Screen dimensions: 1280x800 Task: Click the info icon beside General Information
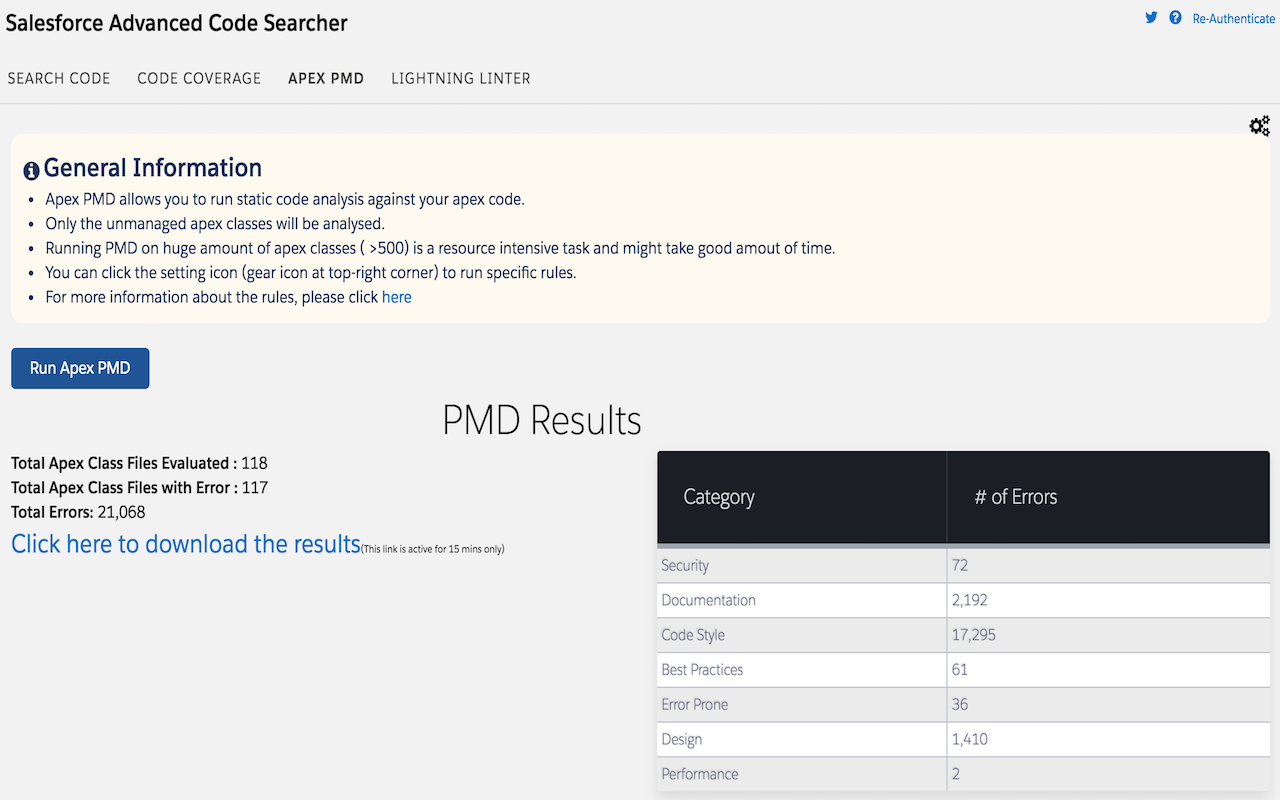(x=30, y=171)
